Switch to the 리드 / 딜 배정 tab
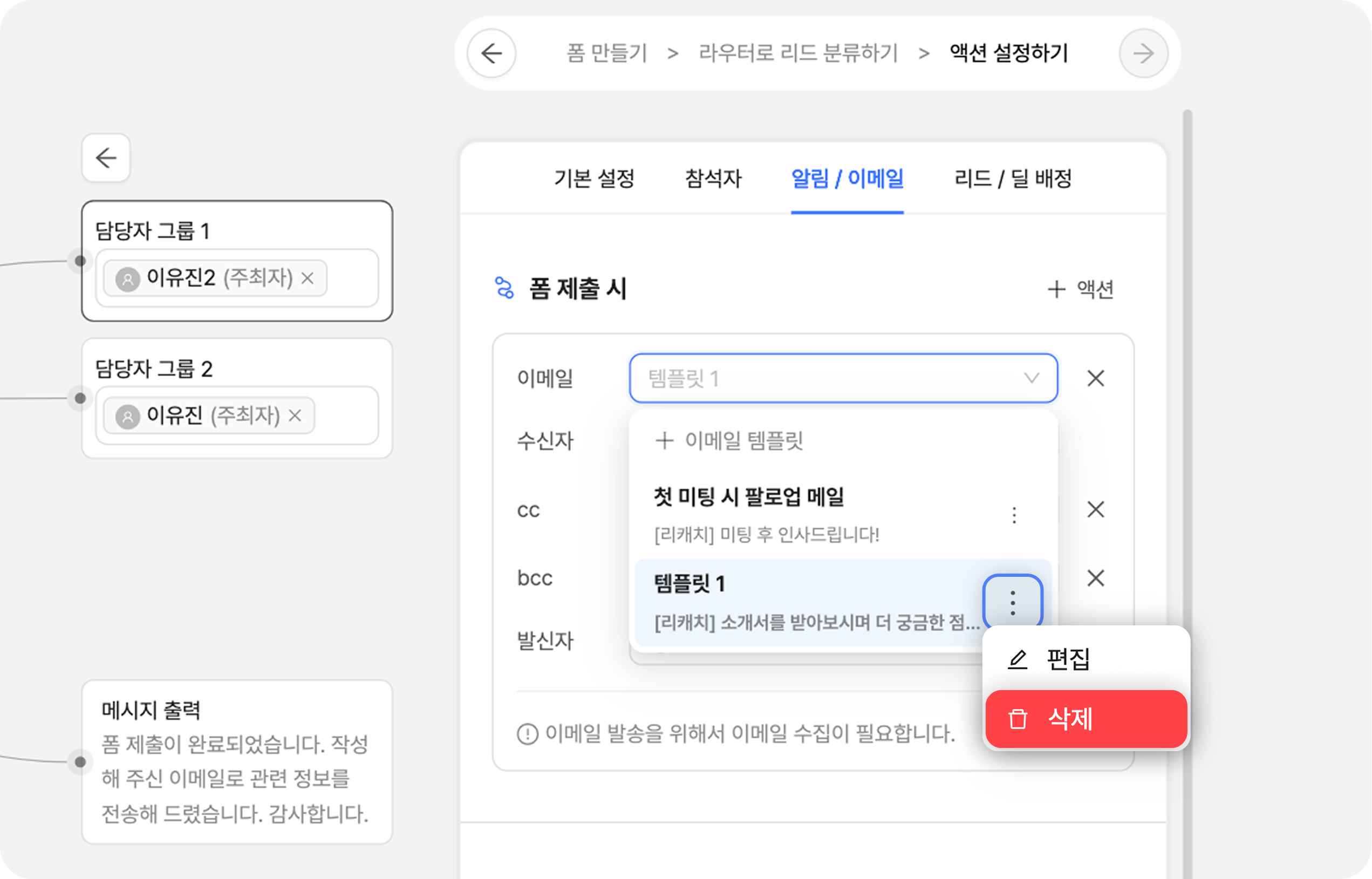The height and width of the screenshot is (879, 1372). [x=1013, y=179]
